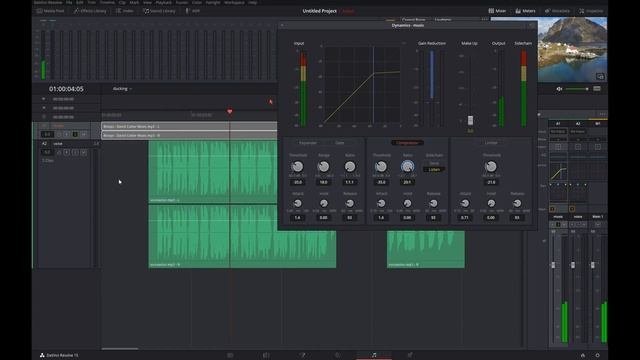This screenshot has height=360, width=640.
Task: Pop out the floating viewer icon
Action: [600, 76]
